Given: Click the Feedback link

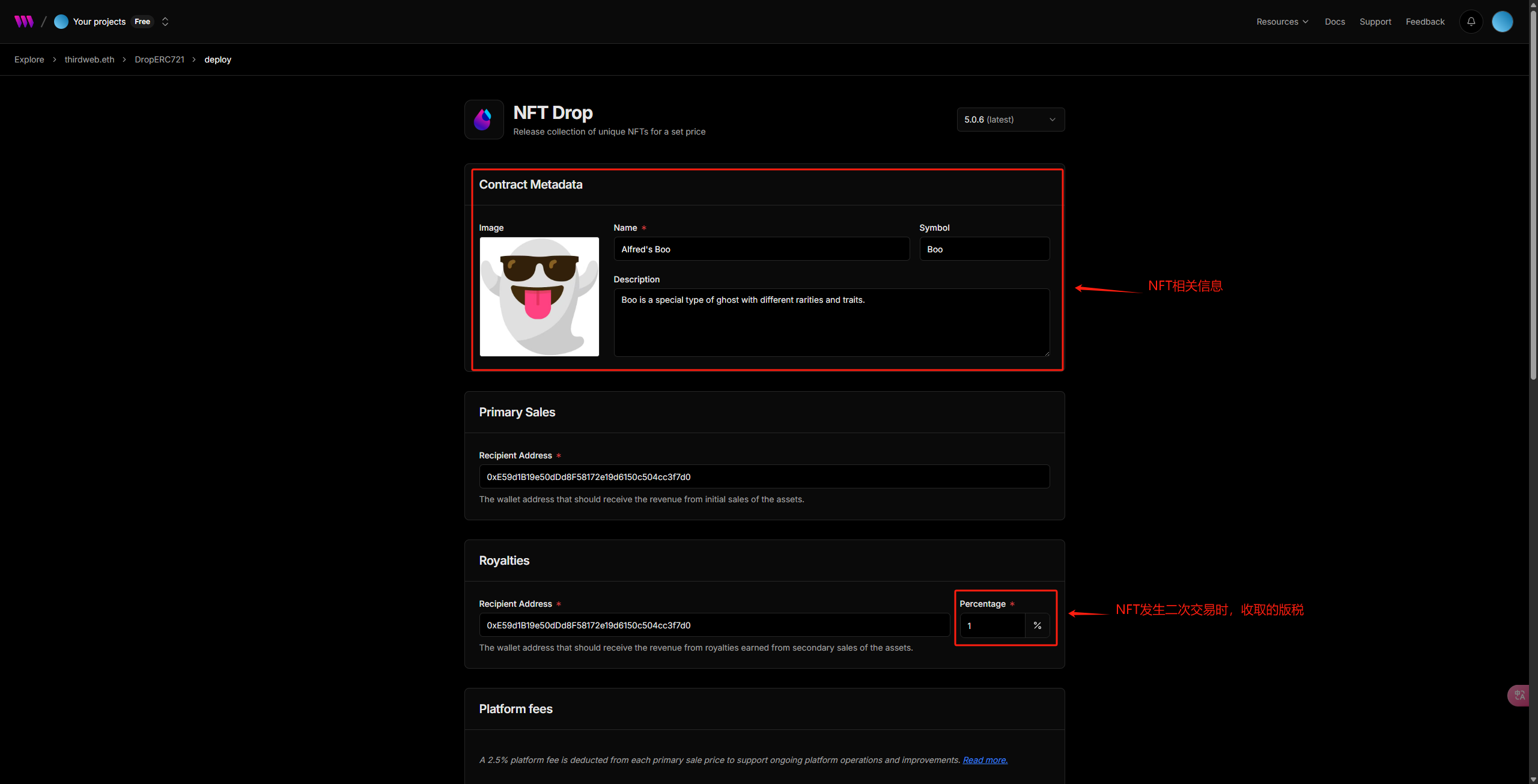Looking at the screenshot, I should tap(1424, 22).
